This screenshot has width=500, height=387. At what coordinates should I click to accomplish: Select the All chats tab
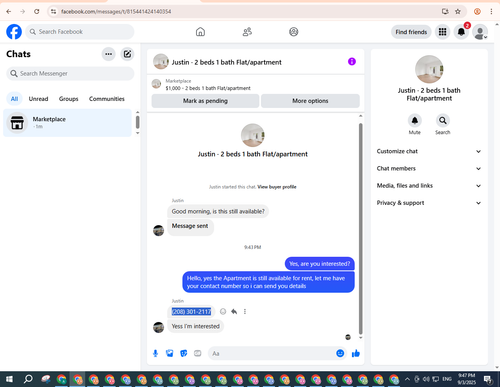[x=14, y=99]
